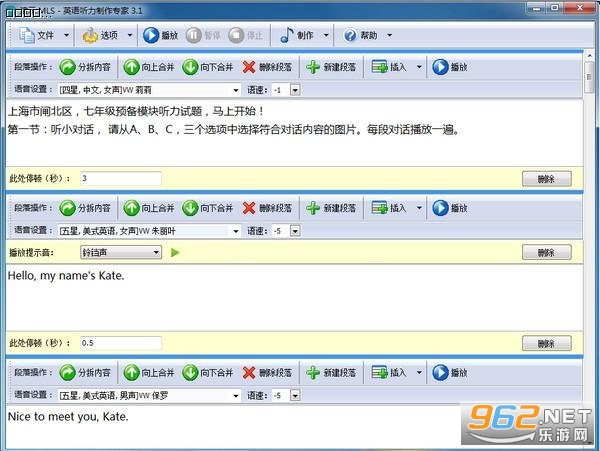Expand the arrow next to 文件
The height and width of the screenshot is (451, 600).
tap(66, 35)
